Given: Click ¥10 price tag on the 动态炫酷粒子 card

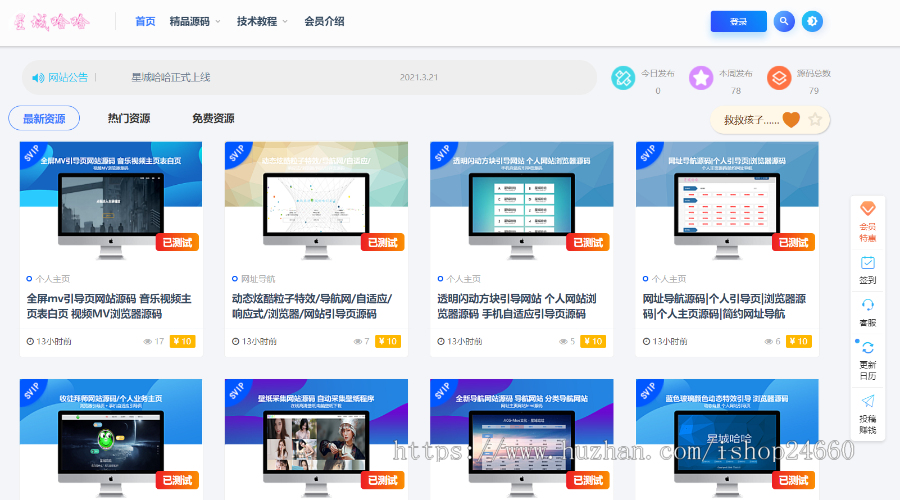Looking at the screenshot, I should click(x=388, y=342).
